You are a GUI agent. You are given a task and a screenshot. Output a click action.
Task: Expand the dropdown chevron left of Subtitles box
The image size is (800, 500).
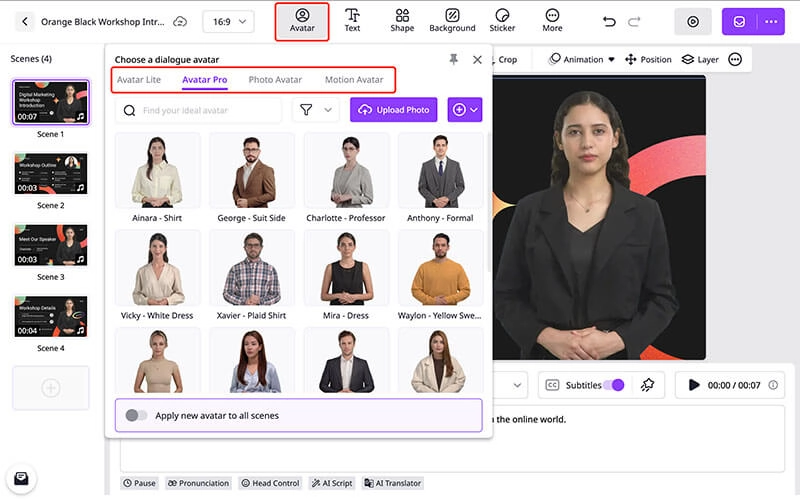pyautogui.click(x=517, y=385)
